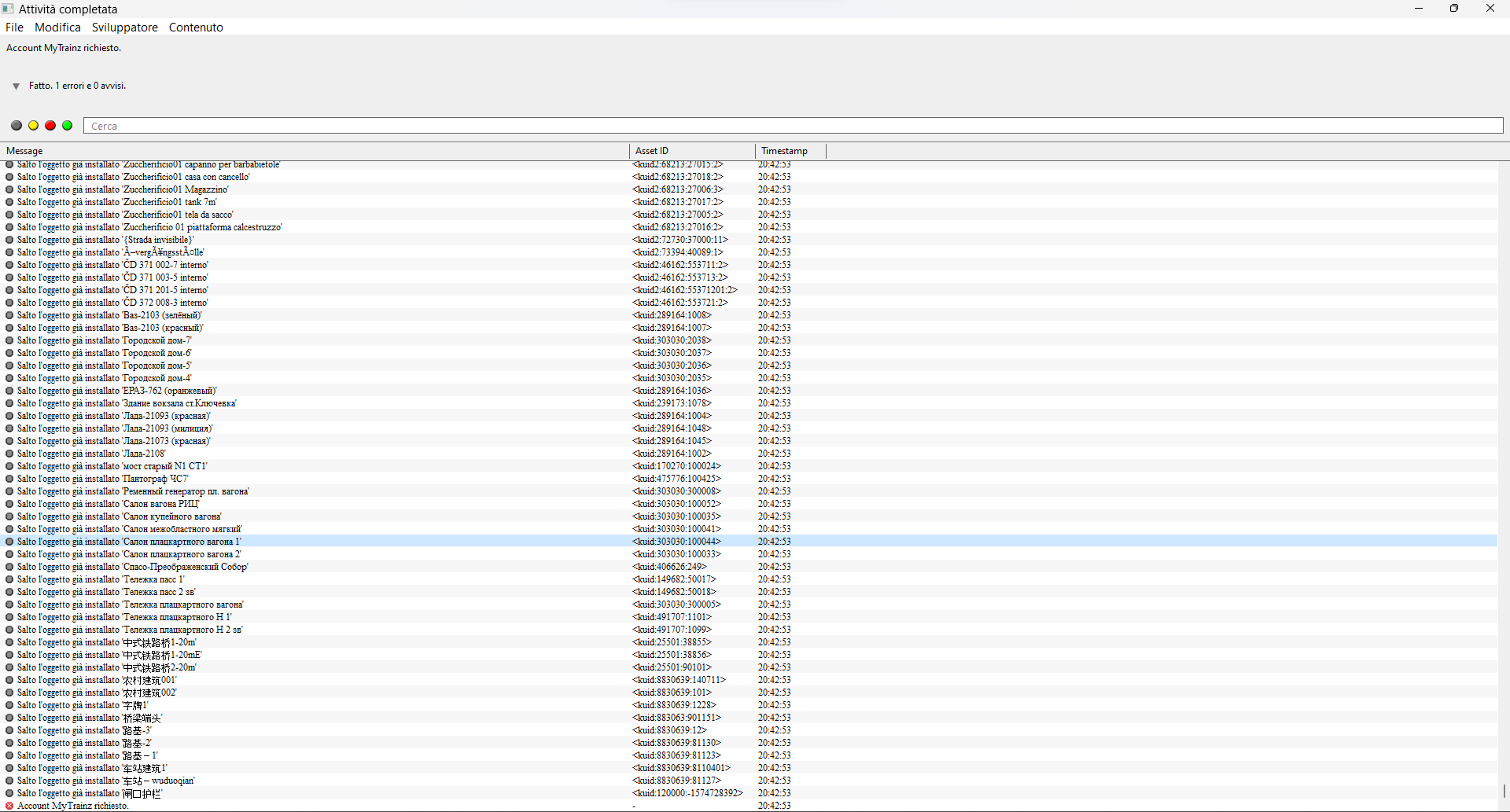This screenshot has width=1510, height=812.
Task: Click the gray icon beside '字牌1' row
Action: [9, 705]
